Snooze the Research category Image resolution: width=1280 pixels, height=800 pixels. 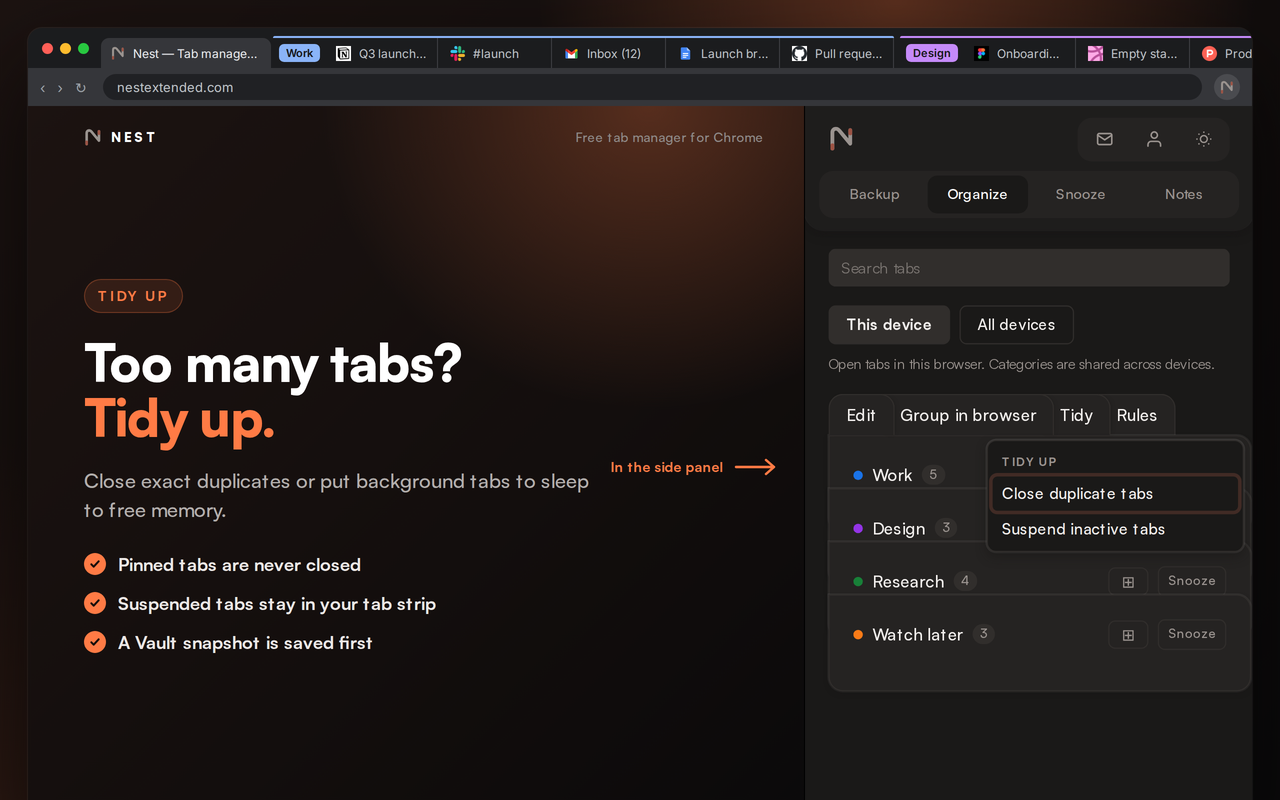[x=1192, y=581]
